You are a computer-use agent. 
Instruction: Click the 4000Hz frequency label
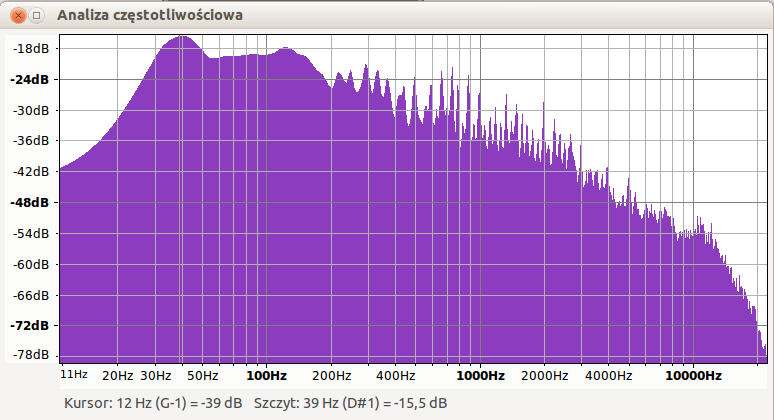pos(609,376)
